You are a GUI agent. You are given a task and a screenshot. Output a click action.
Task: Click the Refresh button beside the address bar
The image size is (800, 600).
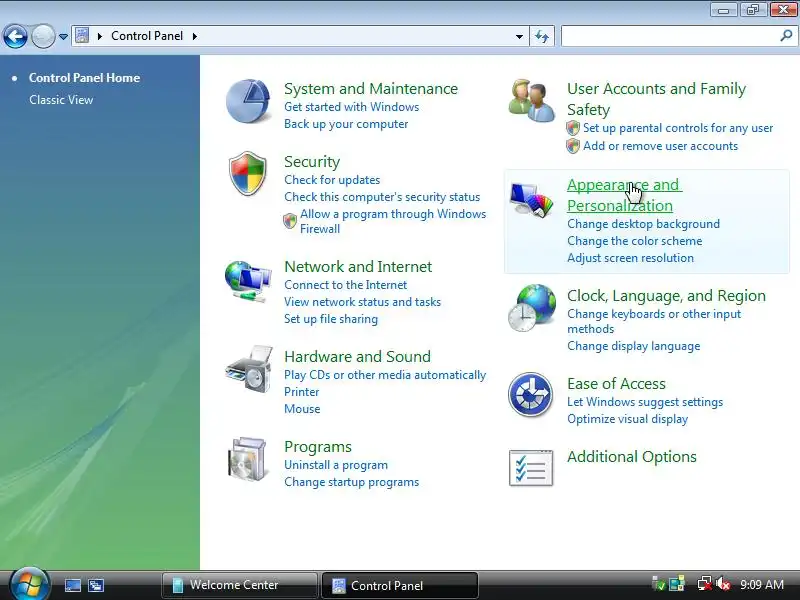(542, 36)
